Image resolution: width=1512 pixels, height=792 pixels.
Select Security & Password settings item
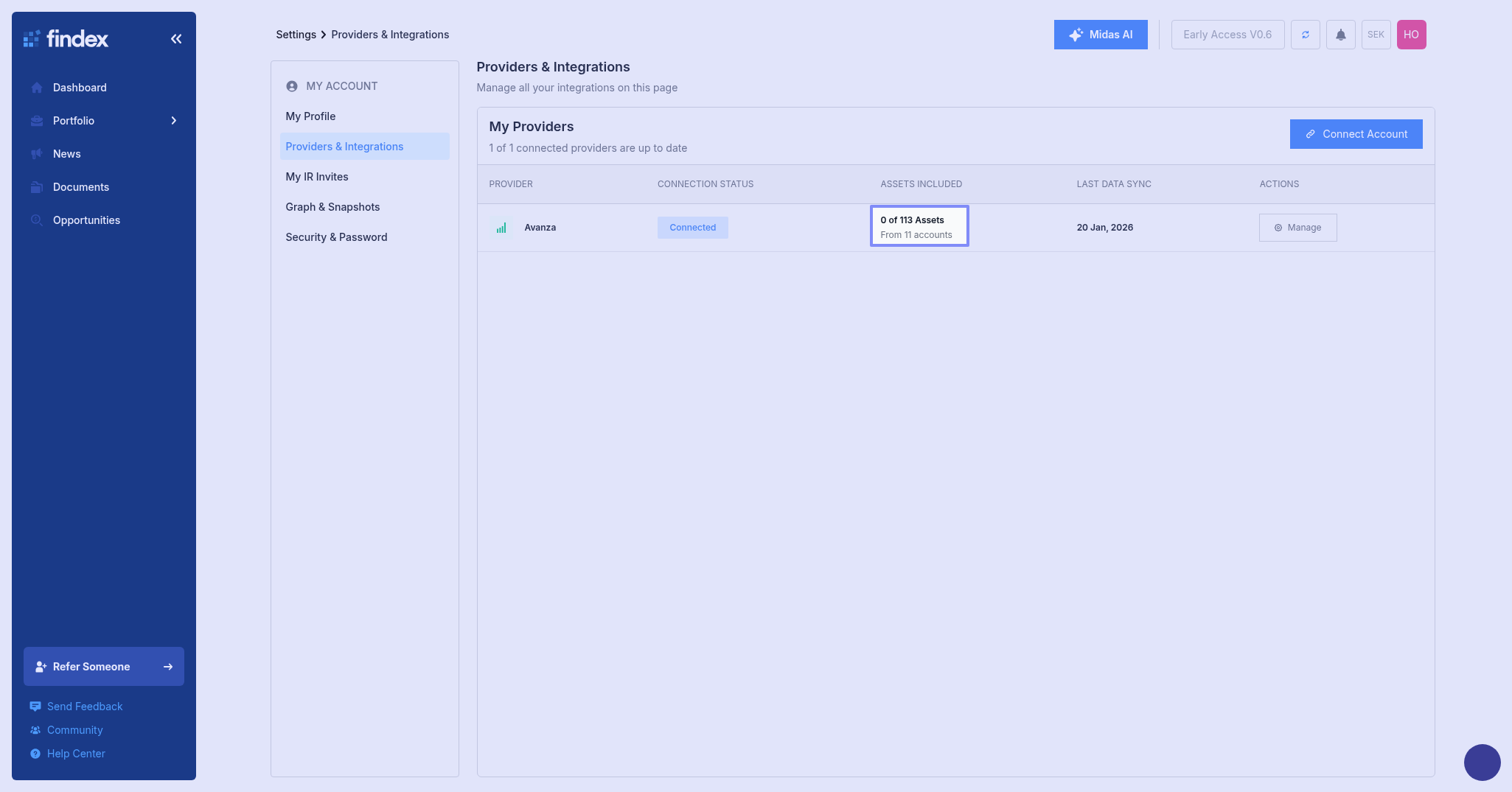pyautogui.click(x=365, y=237)
